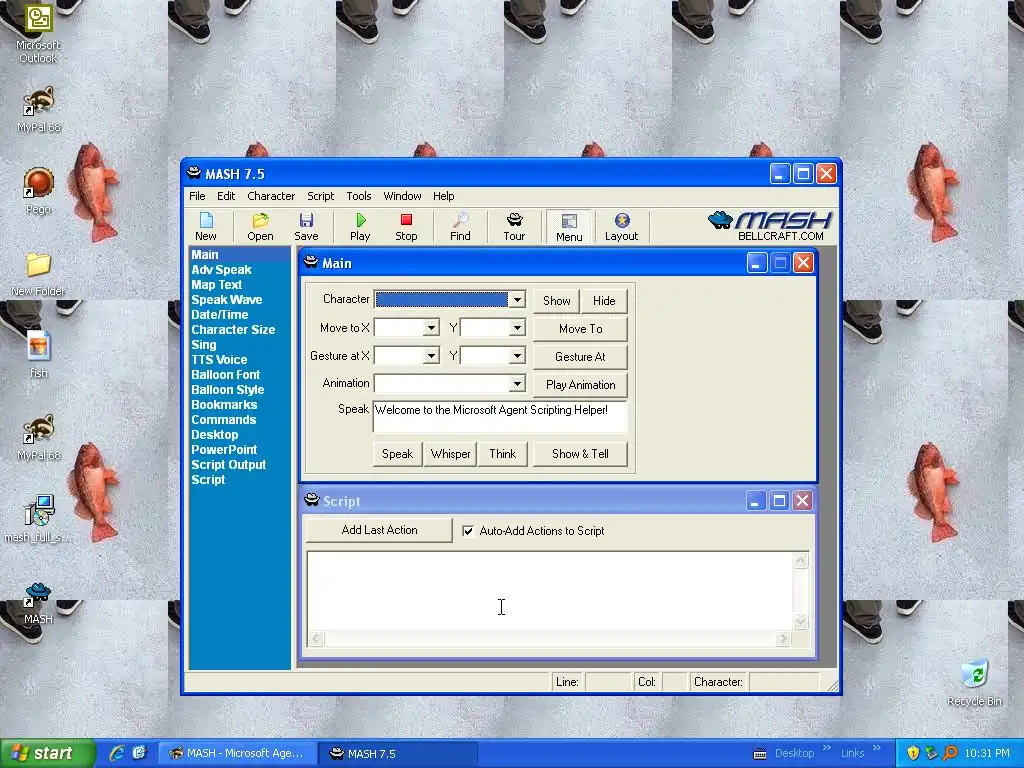Start the Tour toolbar icon
Viewport: 1024px width, 768px height.
pyautogui.click(x=514, y=227)
